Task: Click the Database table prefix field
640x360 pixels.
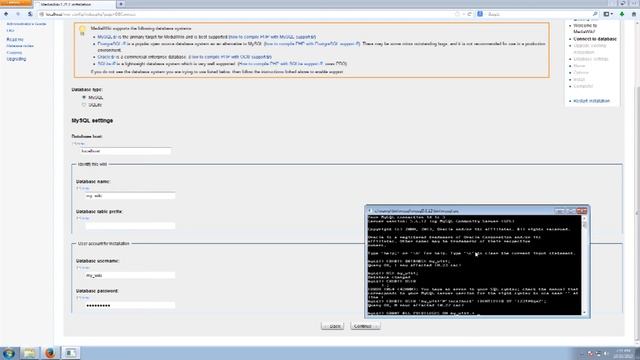Action: [x=130, y=226]
